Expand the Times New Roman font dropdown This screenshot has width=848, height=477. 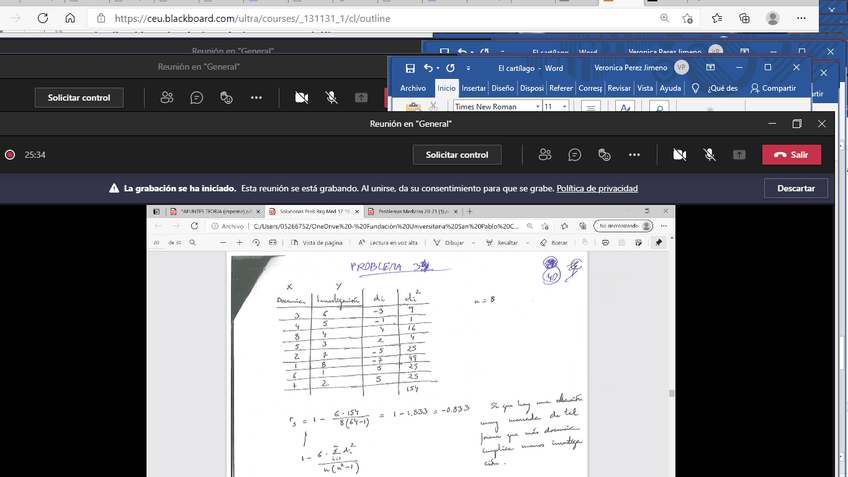537,106
